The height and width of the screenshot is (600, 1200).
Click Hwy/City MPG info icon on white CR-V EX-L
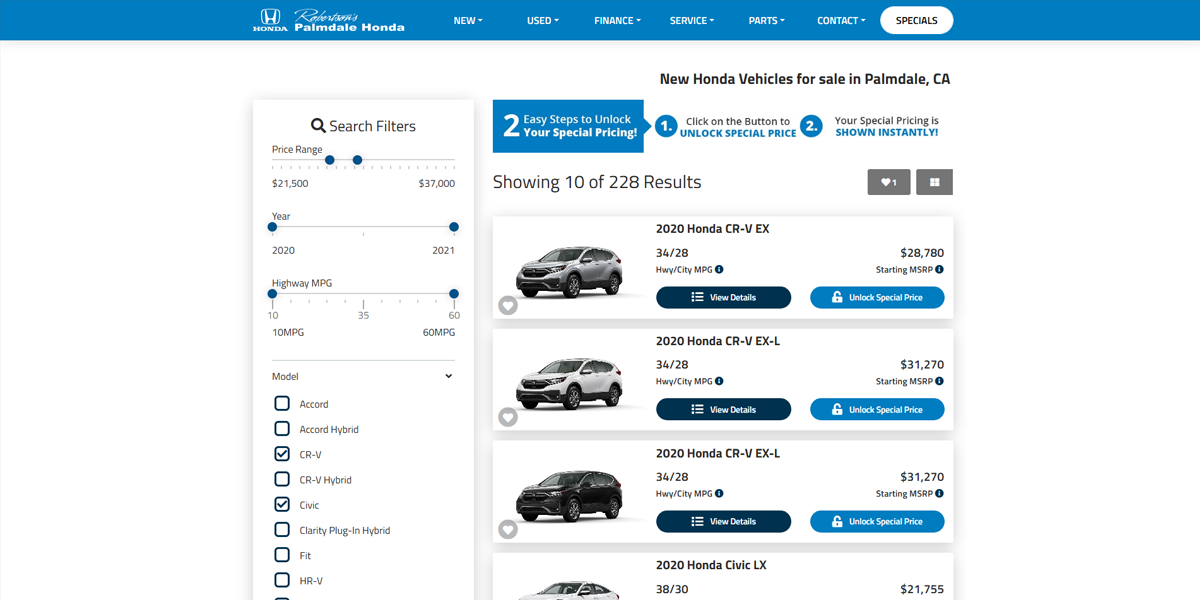pos(719,381)
